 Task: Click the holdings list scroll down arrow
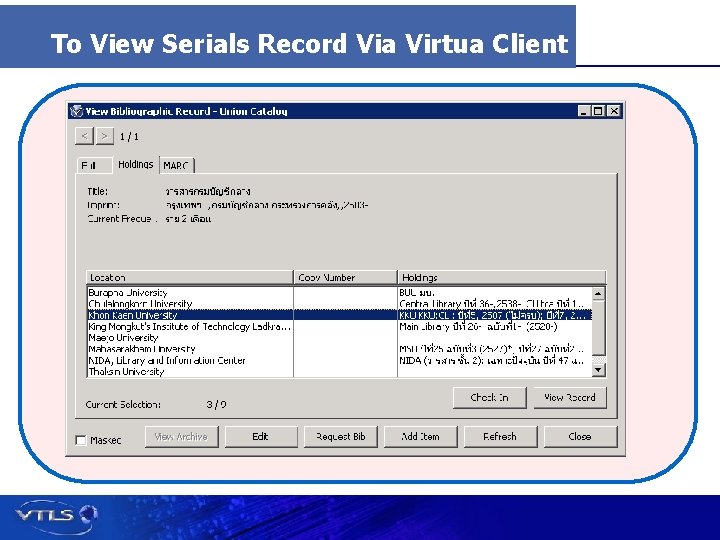point(598,370)
